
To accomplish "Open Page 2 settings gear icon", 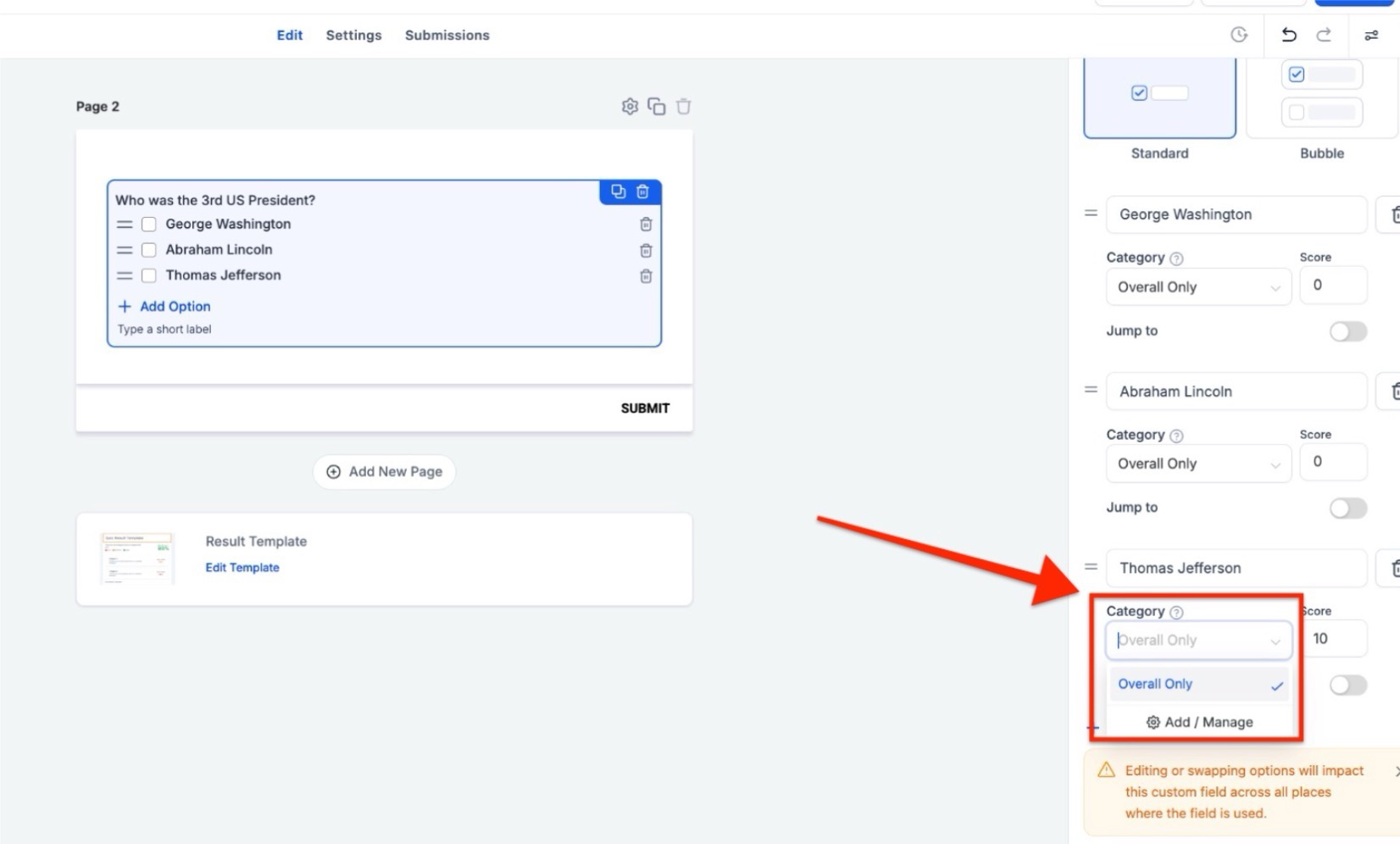I will click(630, 107).
